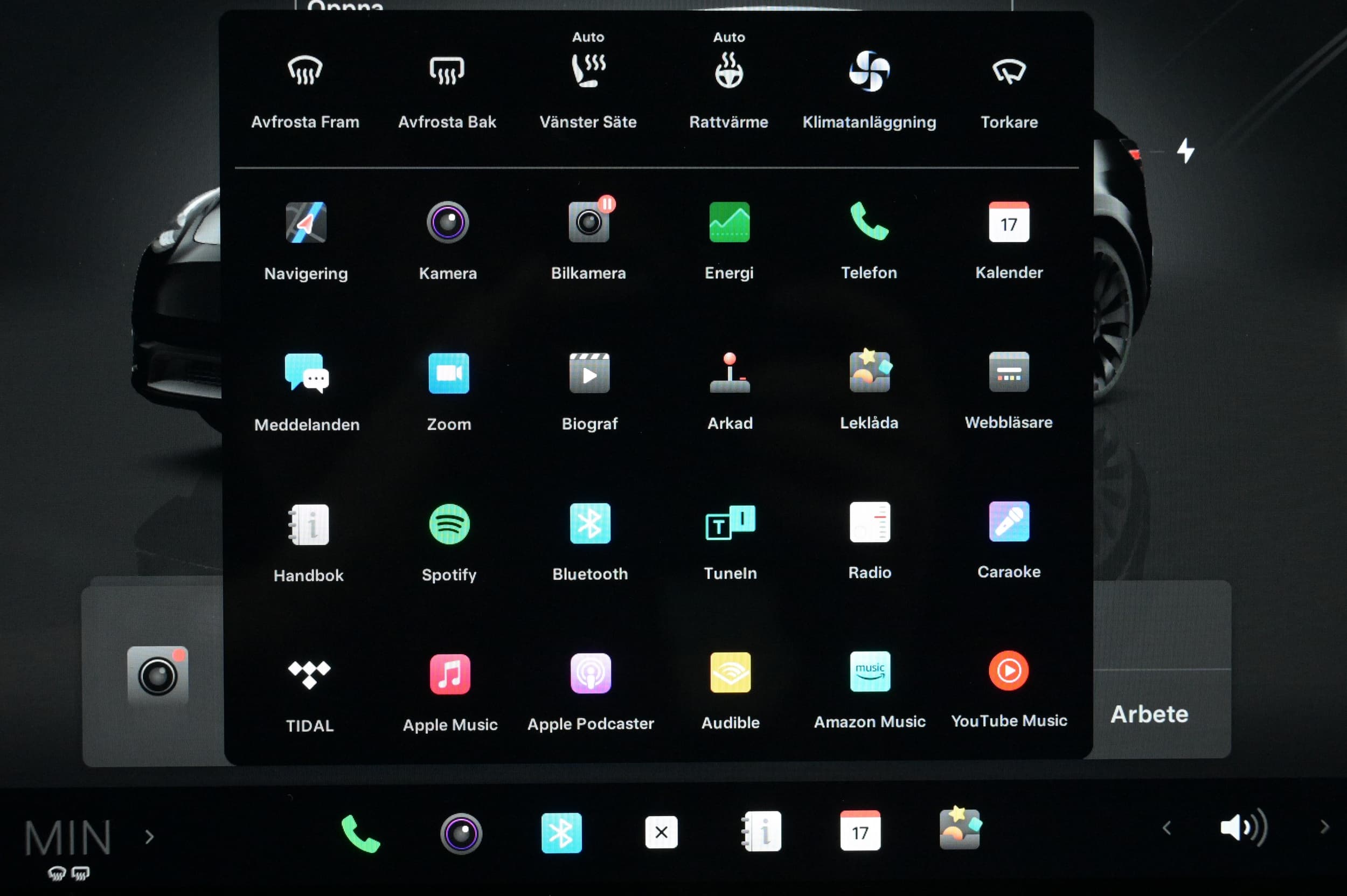Tap the manual icon in bottom dock
Screen dimensions: 1347x896
761,831
